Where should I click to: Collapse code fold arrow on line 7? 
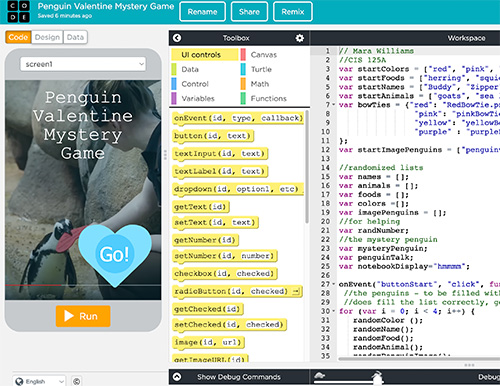[334, 105]
